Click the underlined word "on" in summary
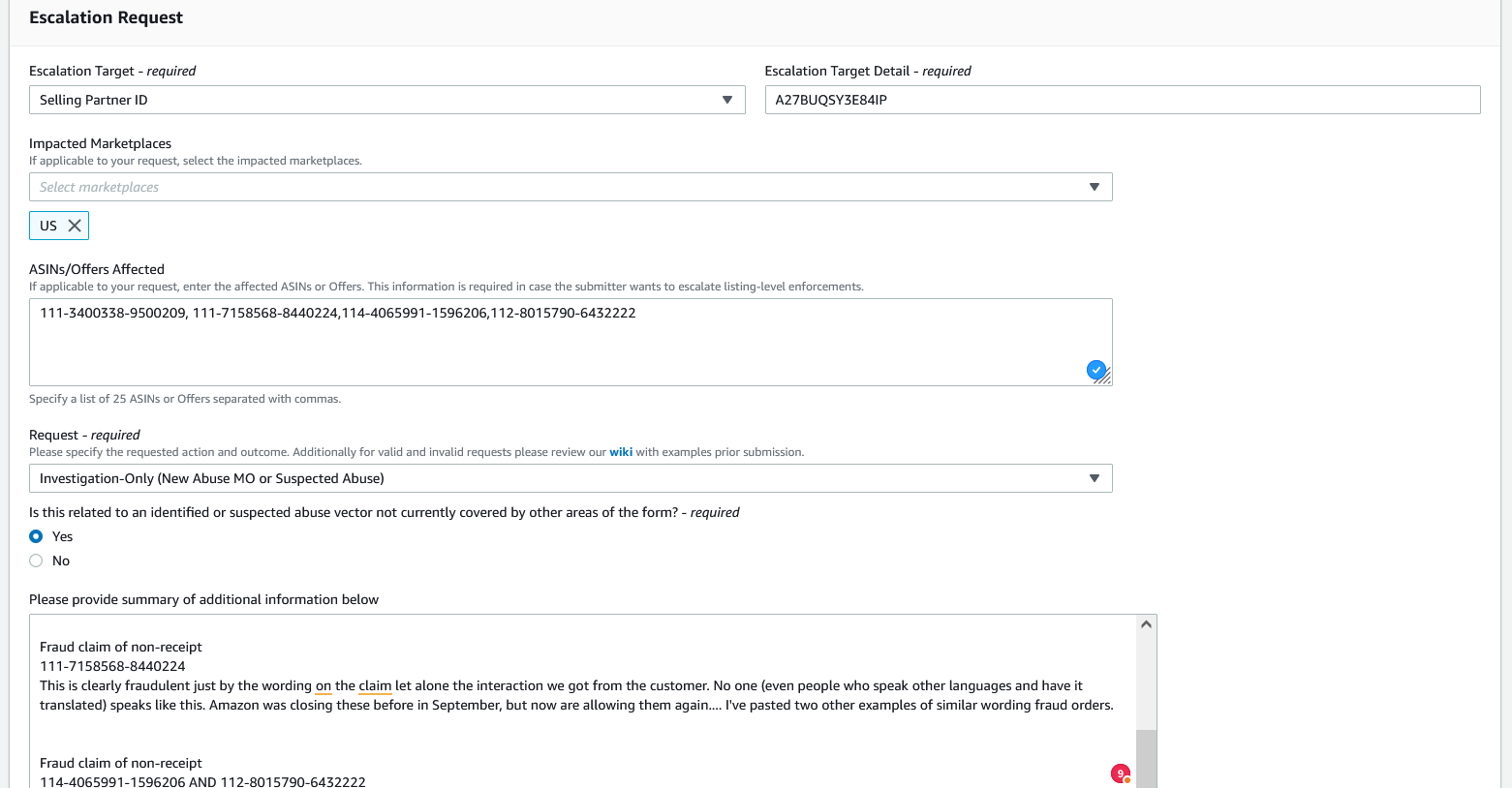 point(324,685)
